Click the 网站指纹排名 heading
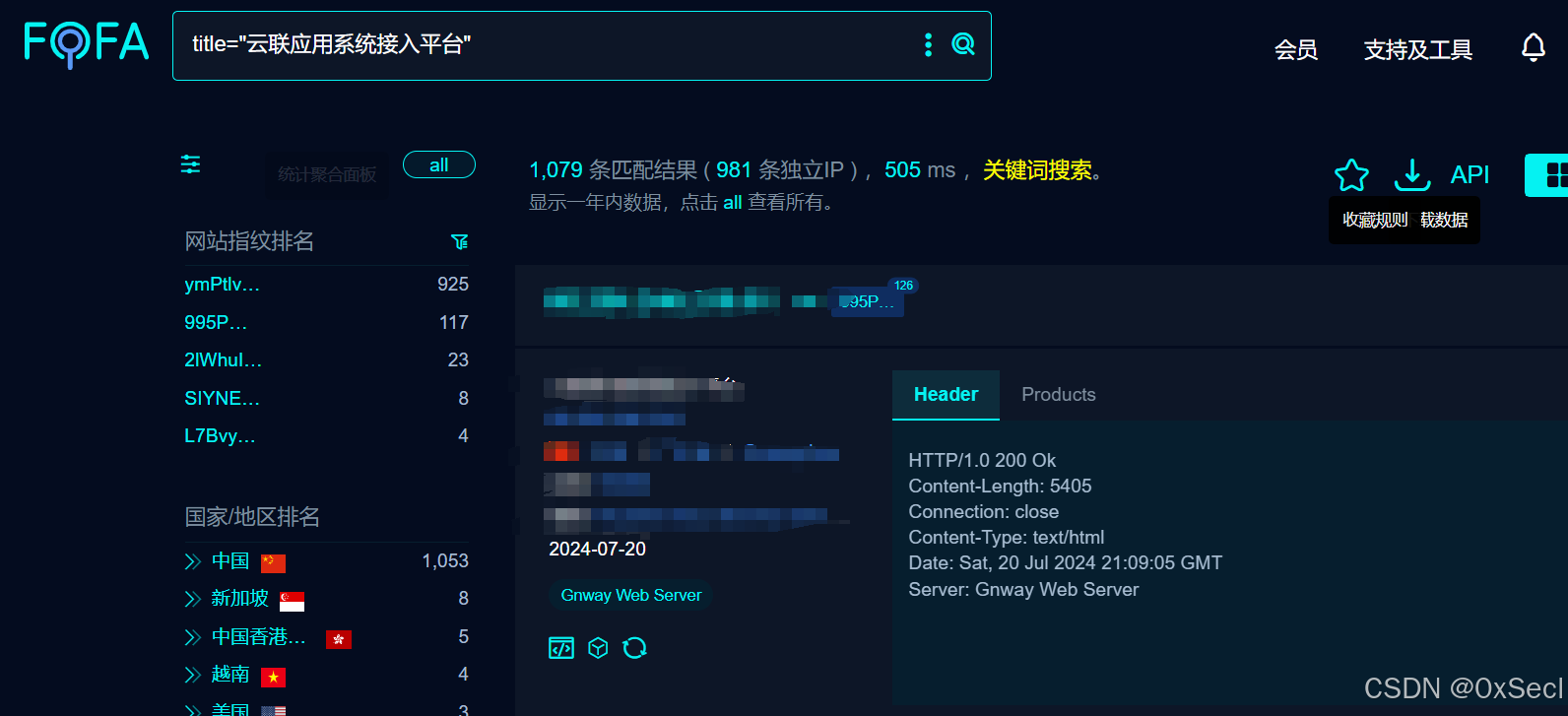Image resolution: width=1568 pixels, height=716 pixels. (249, 241)
